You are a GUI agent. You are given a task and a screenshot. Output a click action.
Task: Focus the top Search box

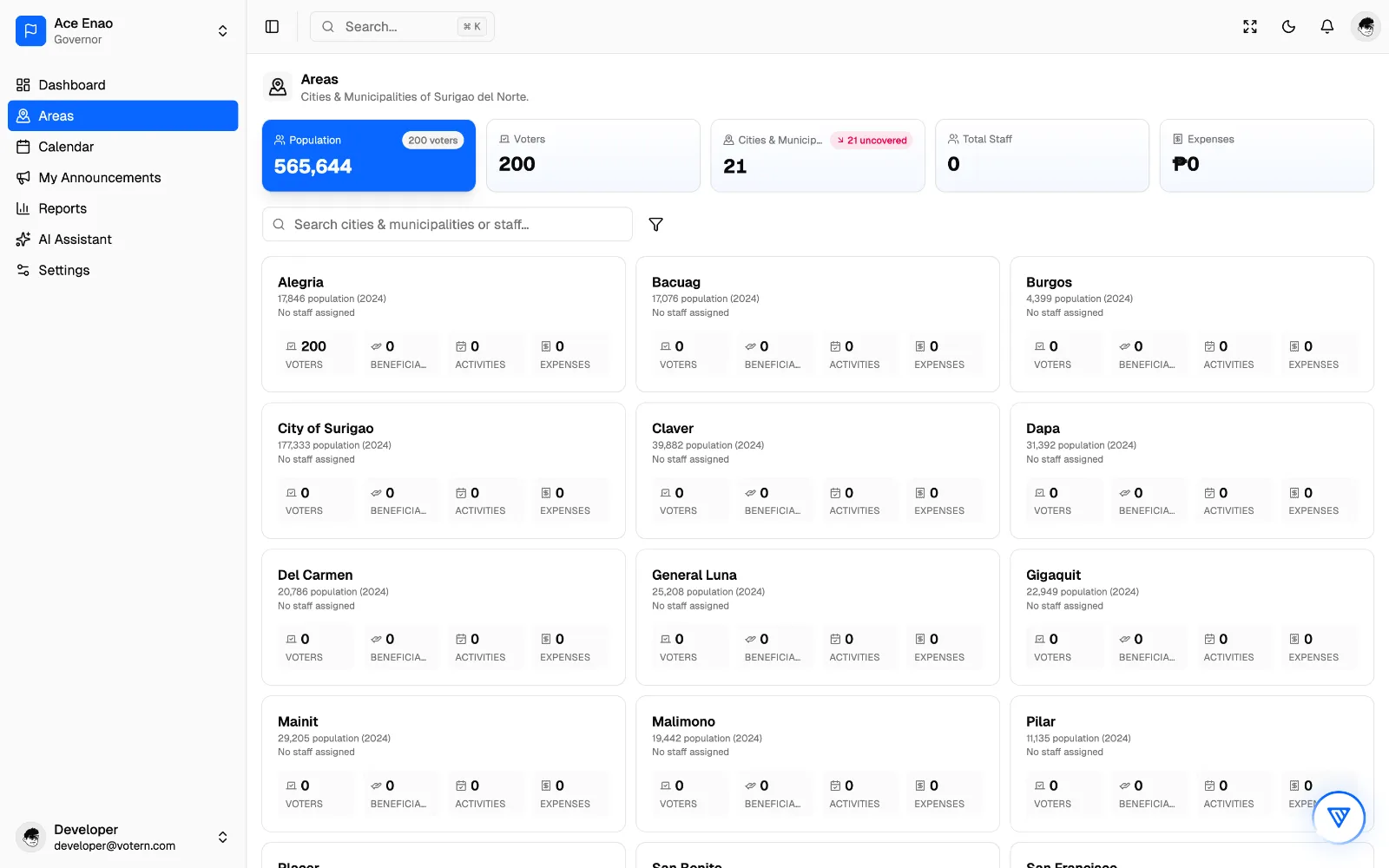402,27
